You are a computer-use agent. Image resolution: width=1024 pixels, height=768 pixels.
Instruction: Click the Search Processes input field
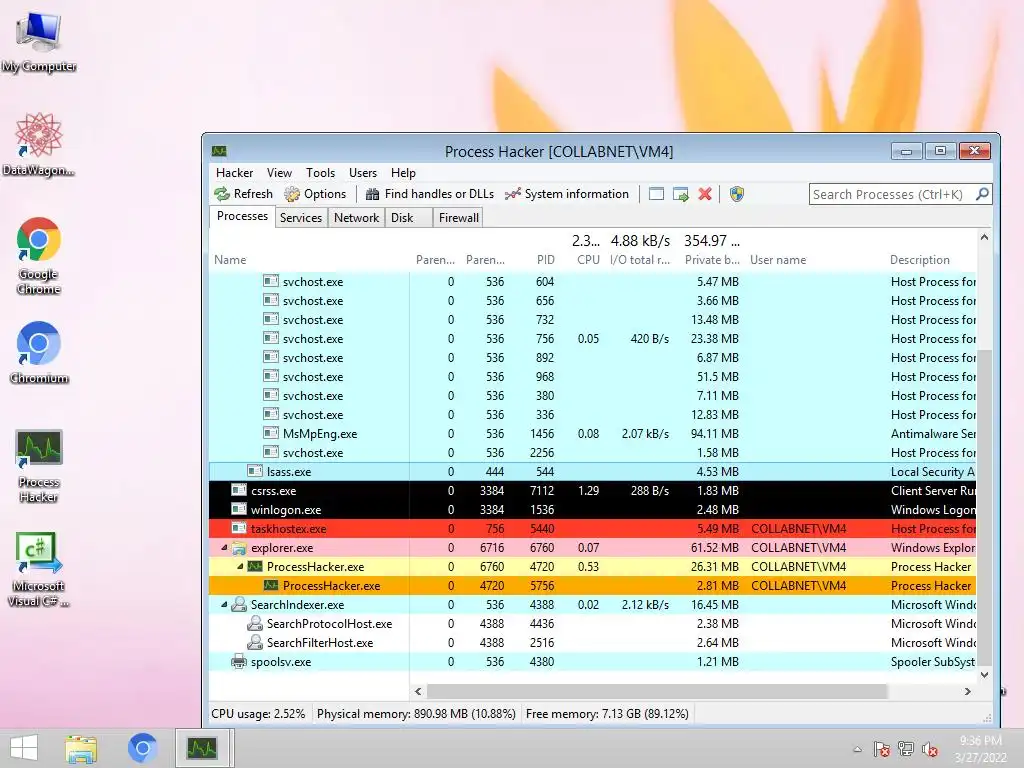891,195
